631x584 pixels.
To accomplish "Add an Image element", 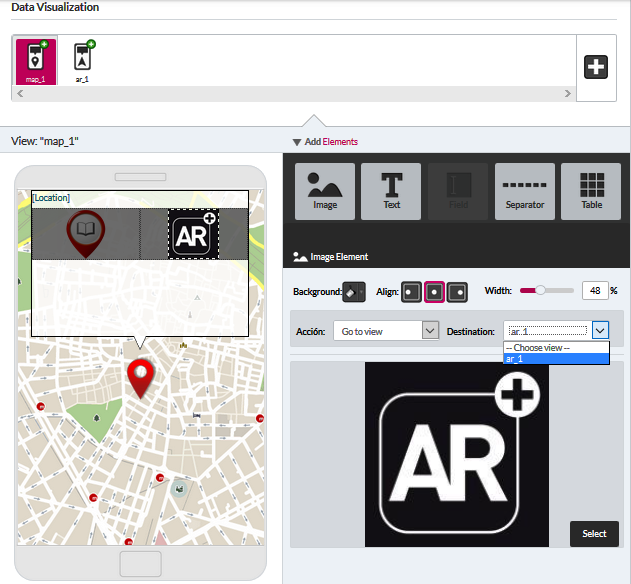I will click(325, 191).
